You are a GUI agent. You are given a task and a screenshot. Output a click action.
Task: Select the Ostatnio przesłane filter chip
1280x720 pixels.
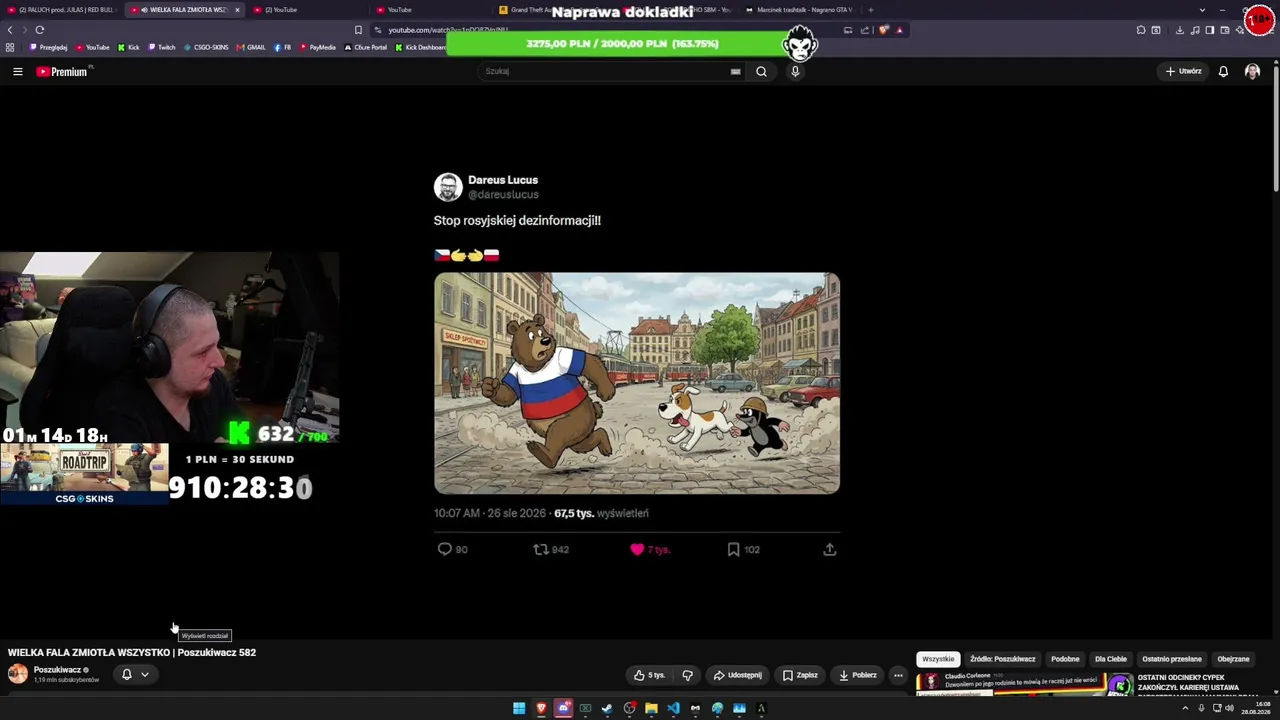[1172, 659]
